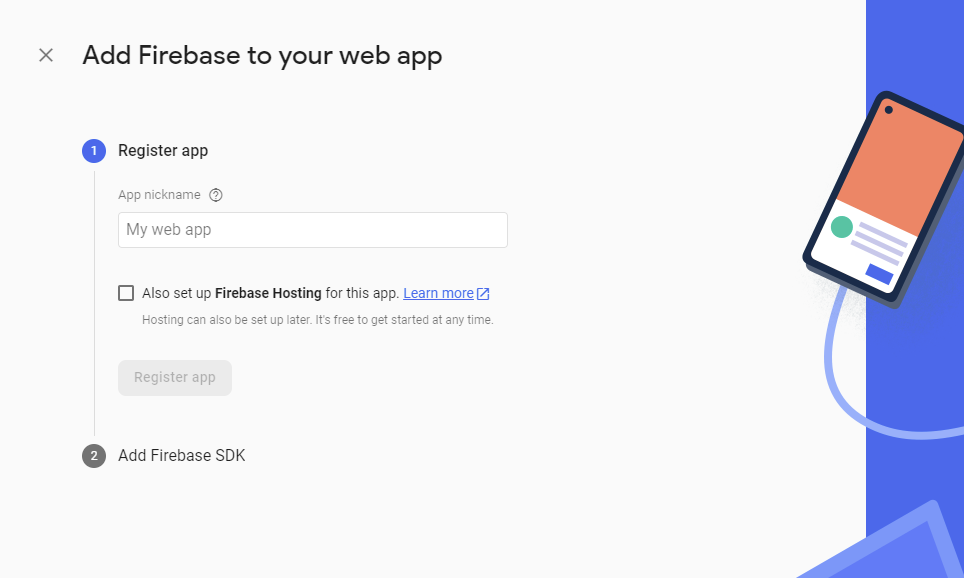This screenshot has height=578, width=964.
Task: Enable the Firebase Hosting checkbox
Action: tap(126, 292)
